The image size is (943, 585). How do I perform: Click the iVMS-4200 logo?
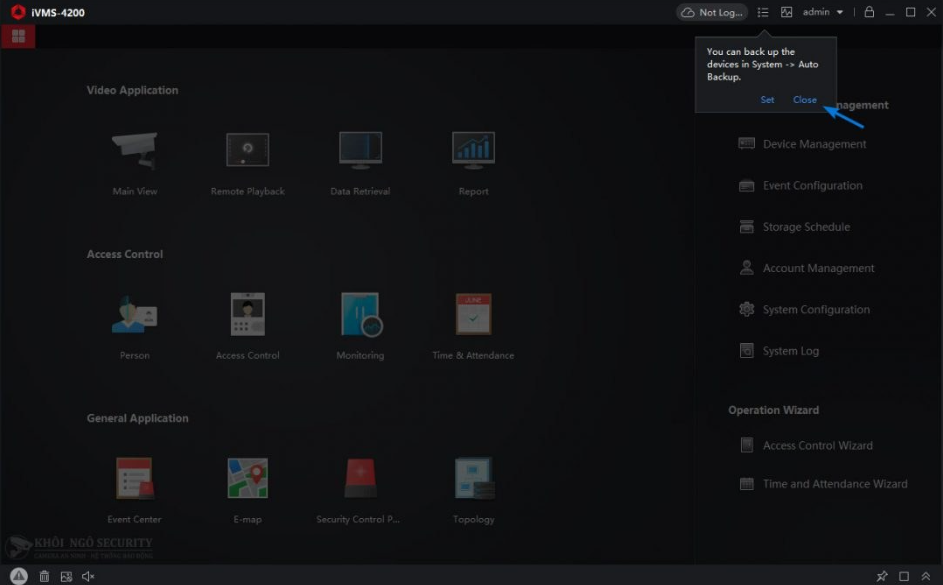pos(18,12)
